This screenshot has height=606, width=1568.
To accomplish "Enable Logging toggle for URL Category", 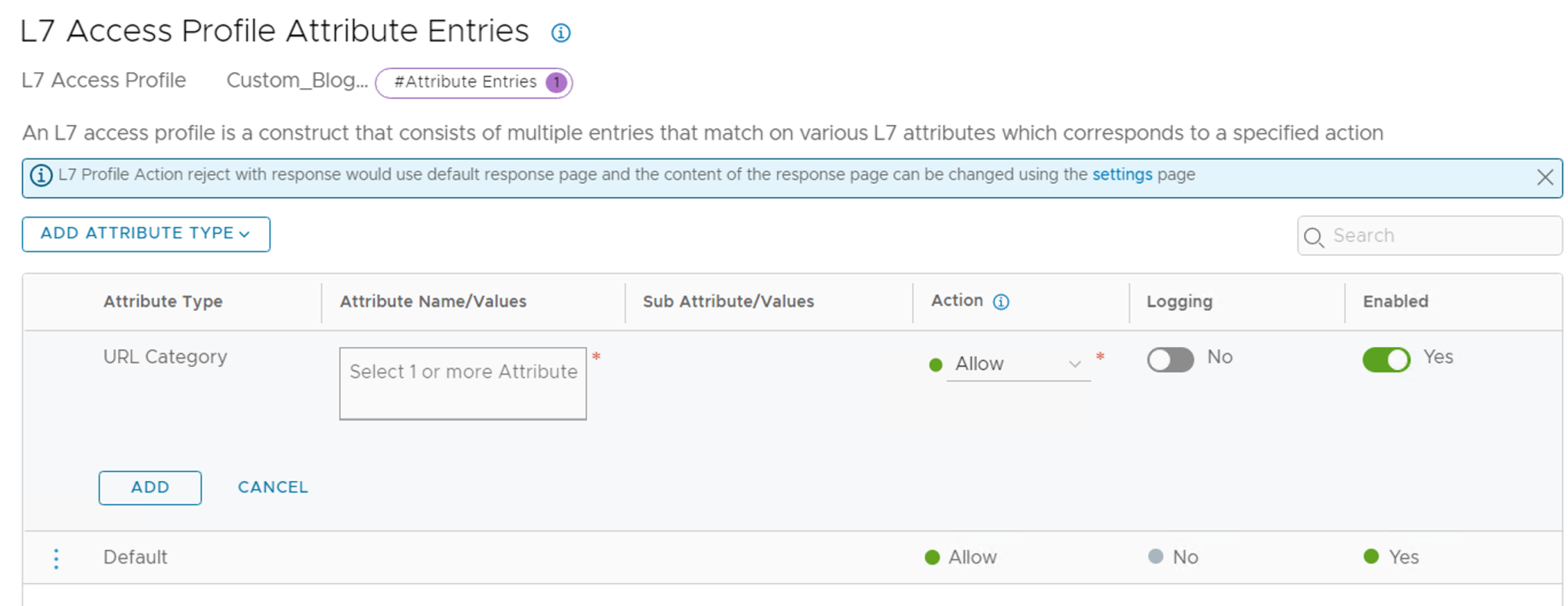I will click(x=1169, y=359).
